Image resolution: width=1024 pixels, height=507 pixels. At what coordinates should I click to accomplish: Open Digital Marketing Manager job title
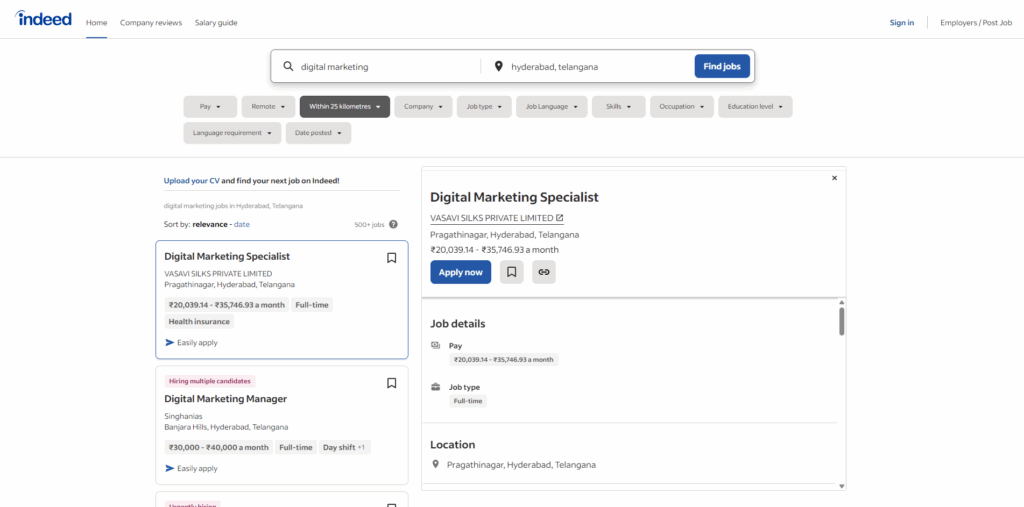click(225, 399)
